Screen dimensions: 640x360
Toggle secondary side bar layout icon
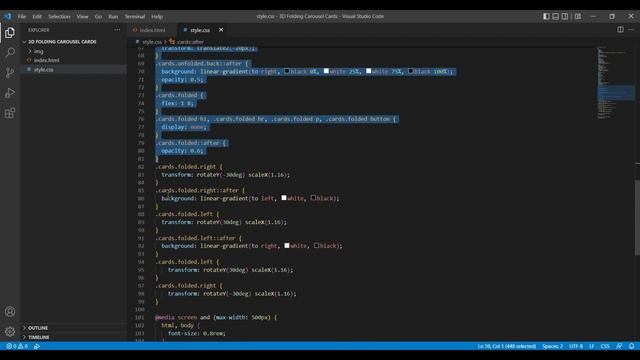[x=565, y=16]
